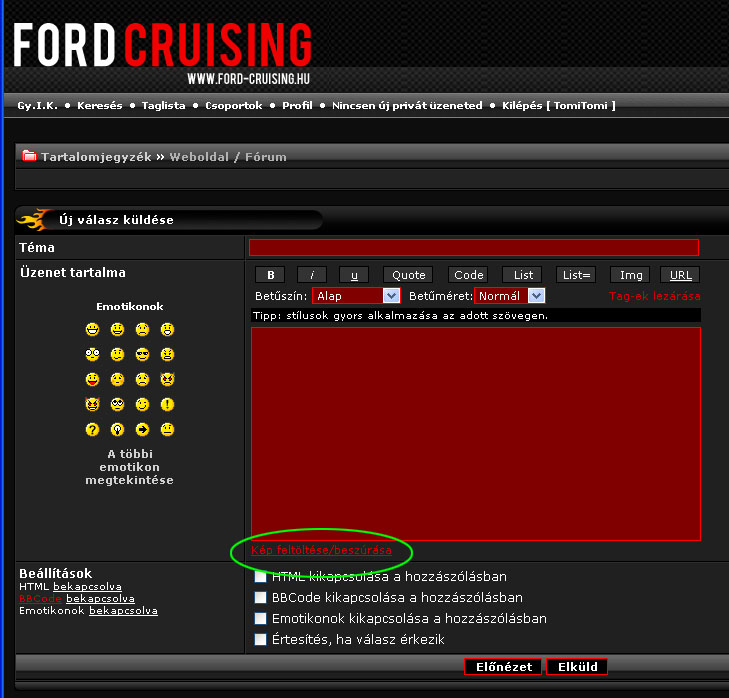This screenshot has width=729, height=698.
Task: Insert the Wink emoticon
Action: [142, 405]
